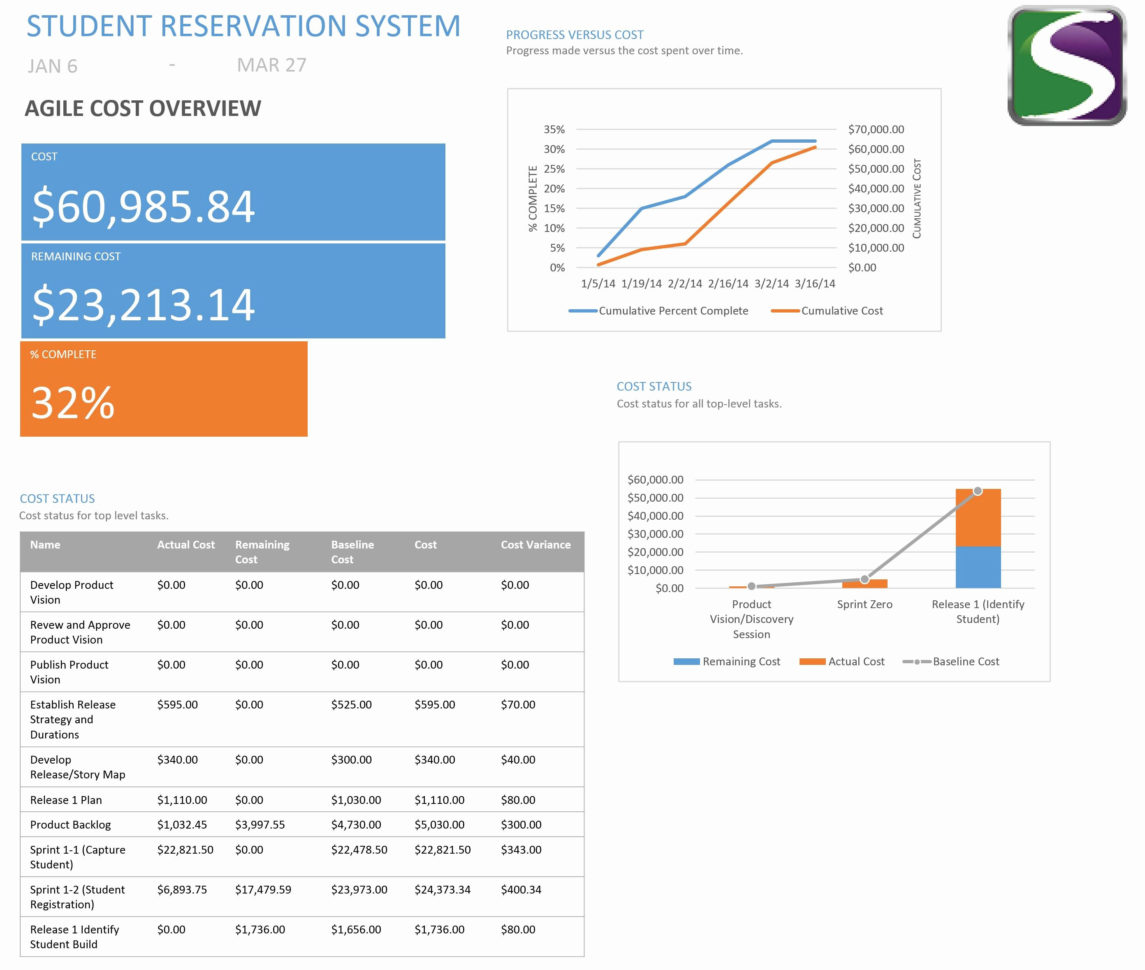1145x970 pixels.
Task: Select the $23,213.14 remaining cost card
Action: 233,291
